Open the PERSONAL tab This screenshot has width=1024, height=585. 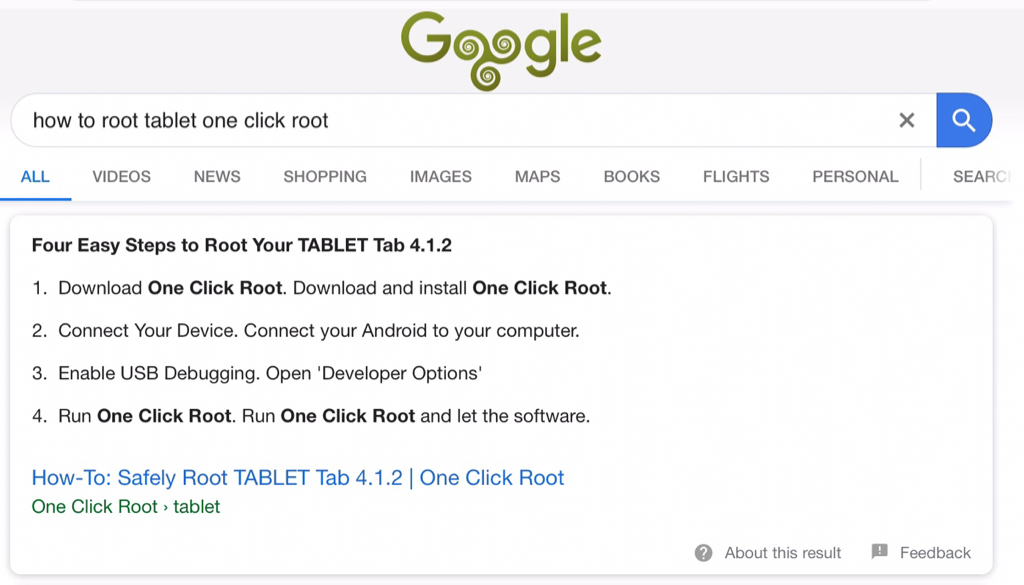[856, 176]
